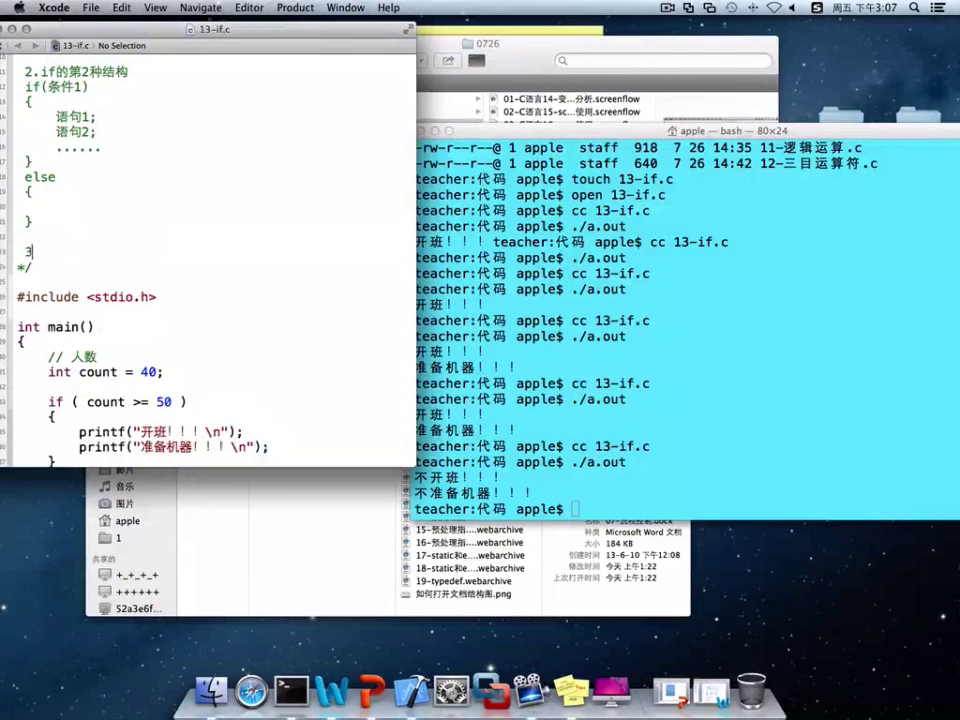Click the Stickies notes Dock icon

pos(571,691)
